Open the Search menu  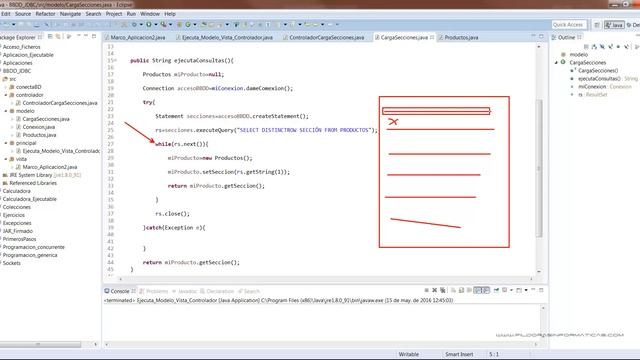(93, 14)
